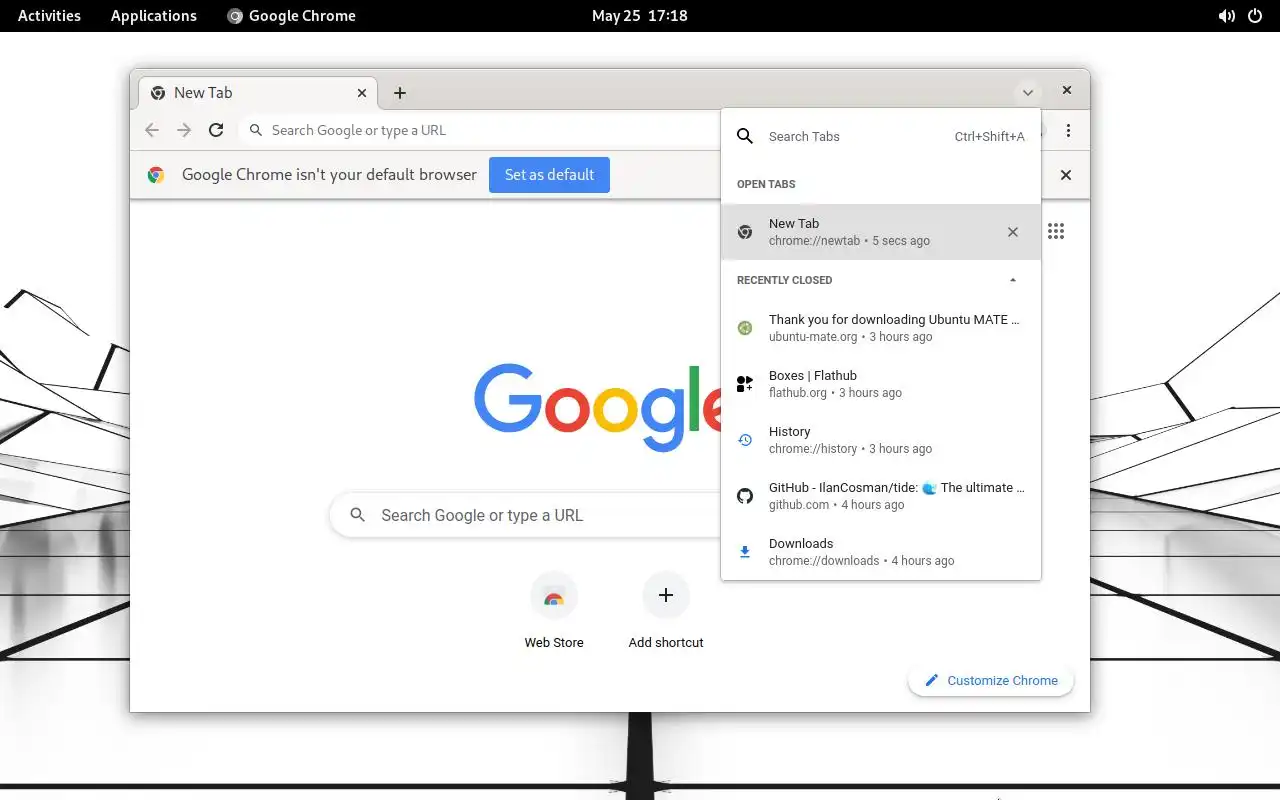The image size is (1280, 800).
Task: Click the Add shortcut plus icon
Action: [666, 595]
